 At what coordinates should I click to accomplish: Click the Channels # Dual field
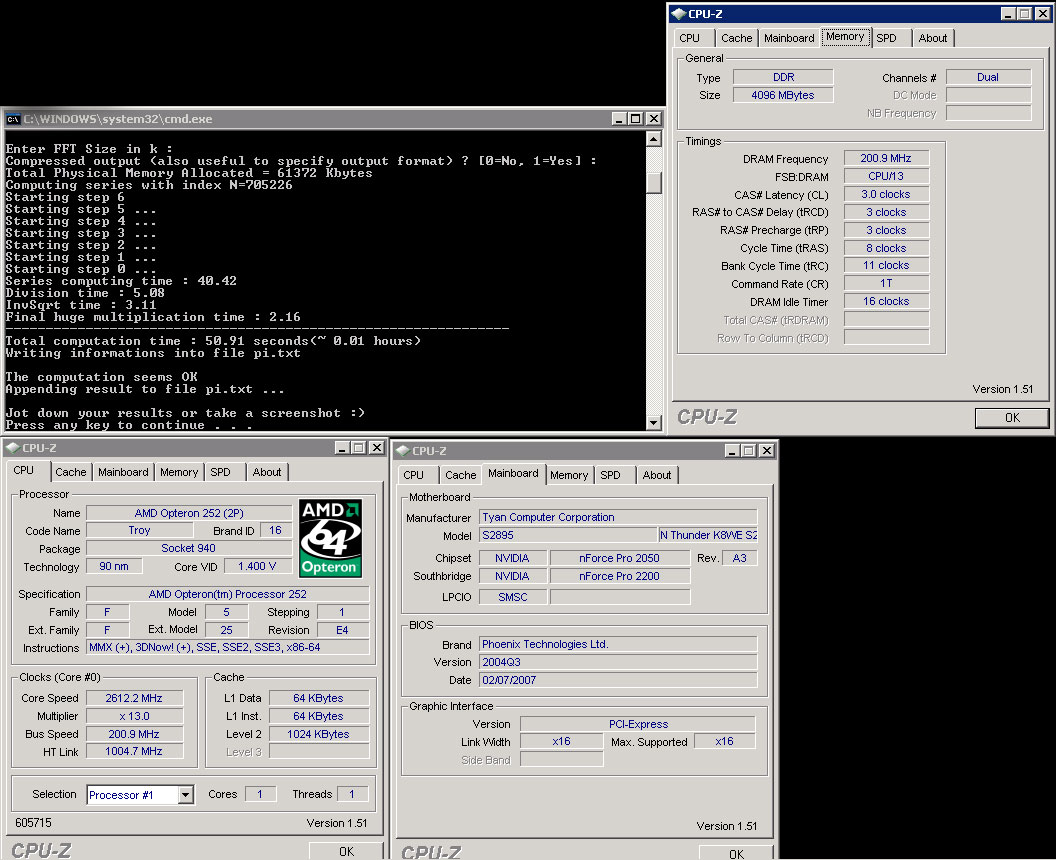pyautogui.click(x=988, y=77)
